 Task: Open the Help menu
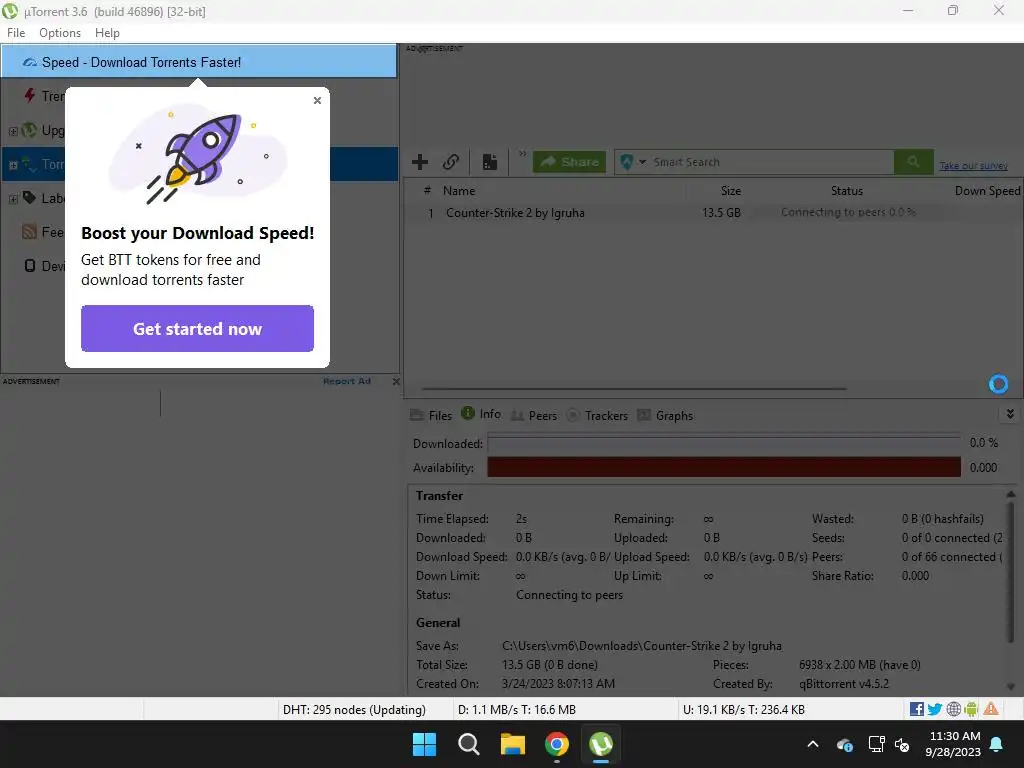click(107, 33)
